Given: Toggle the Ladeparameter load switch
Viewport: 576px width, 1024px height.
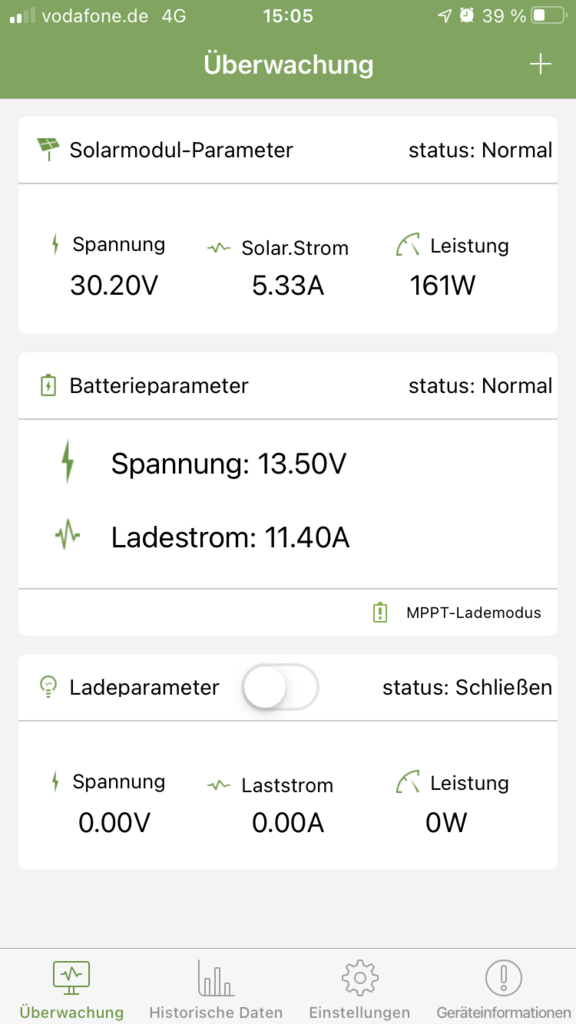Looking at the screenshot, I should (280, 687).
